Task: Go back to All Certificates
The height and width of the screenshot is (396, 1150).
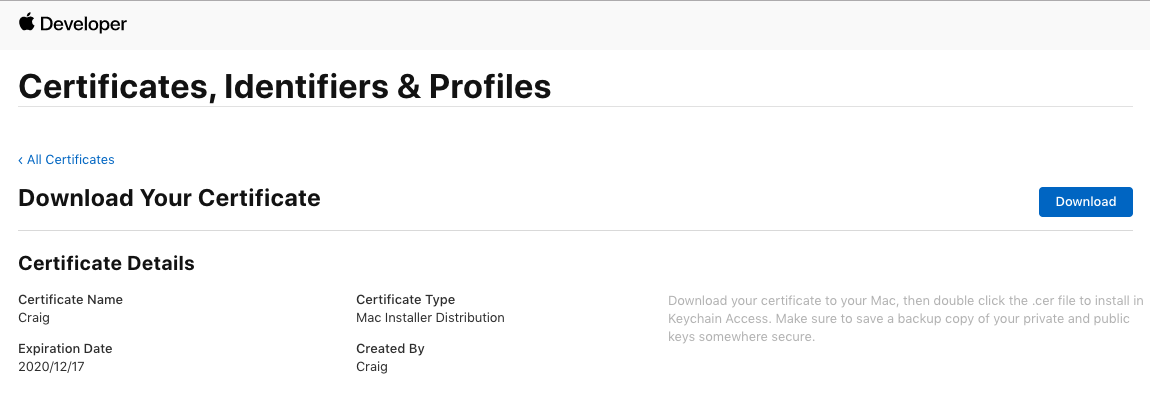Action: pos(66,160)
